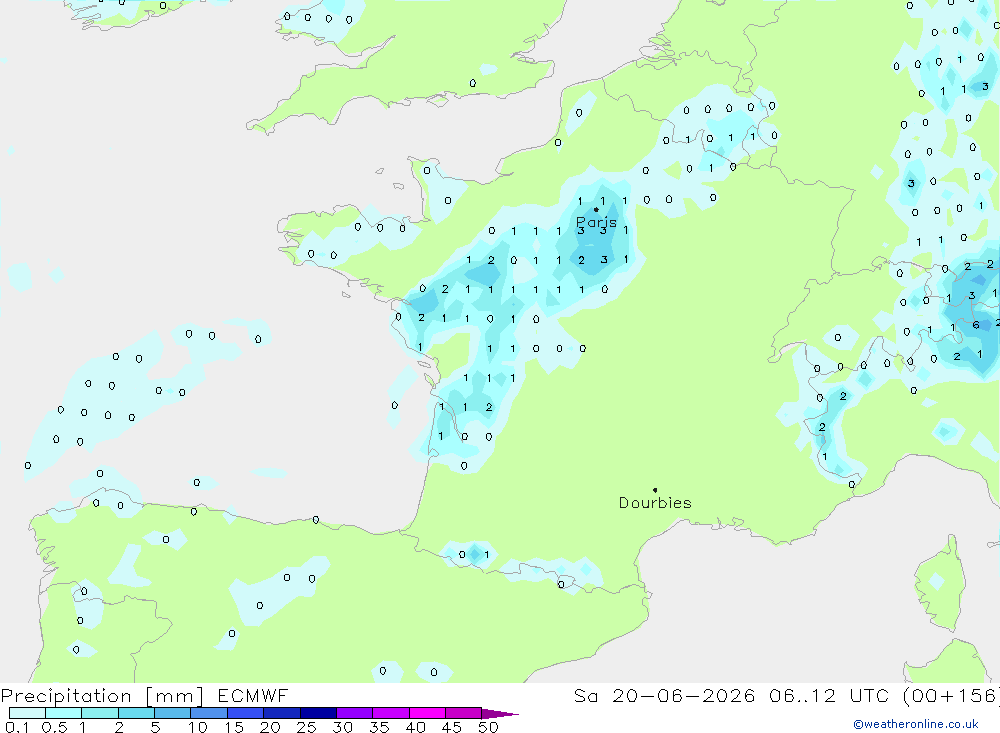Click the '(00+156)' forecast offset text
Image resolution: width=1000 pixels, height=733 pixels.
click(950, 696)
